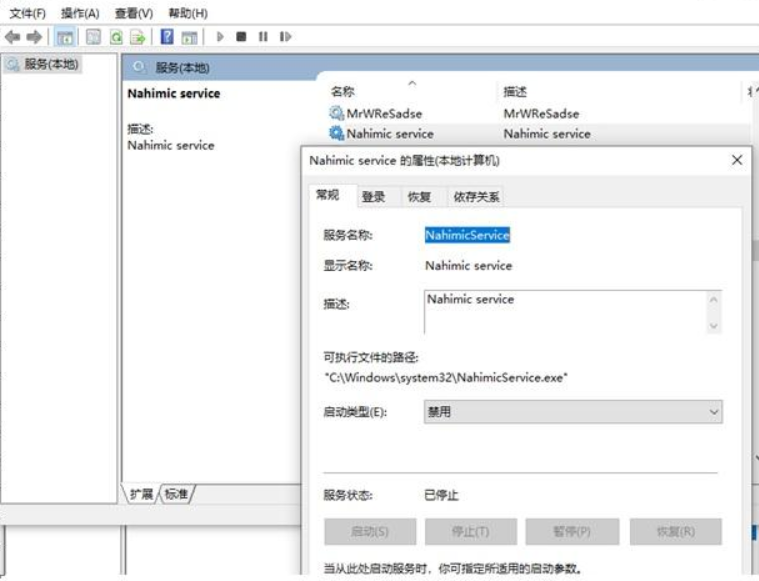The width and height of the screenshot is (759, 581).
Task: Open Help via the question mark icon
Action: [x=167, y=37]
